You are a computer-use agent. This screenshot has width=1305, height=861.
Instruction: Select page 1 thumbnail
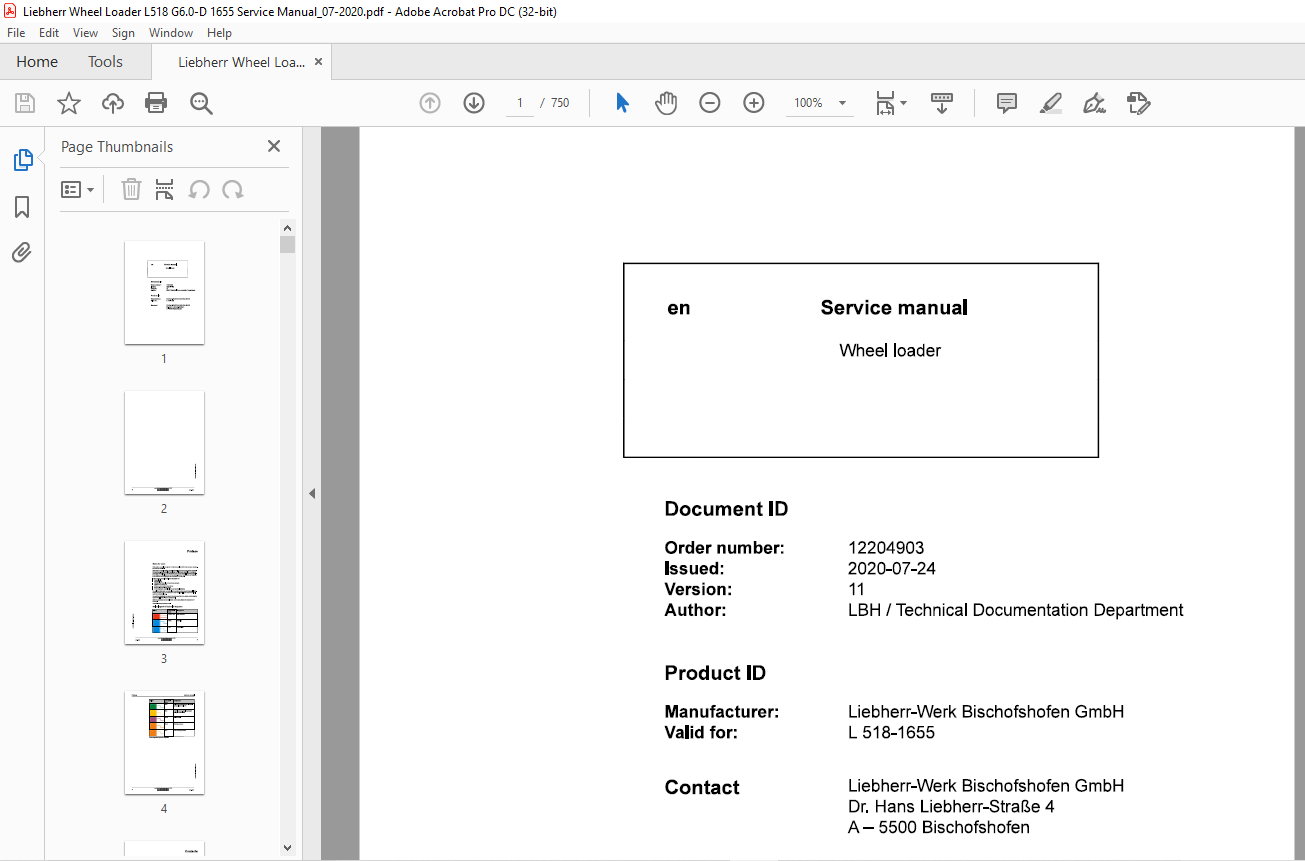pyautogui.click(x=164, y=292)
